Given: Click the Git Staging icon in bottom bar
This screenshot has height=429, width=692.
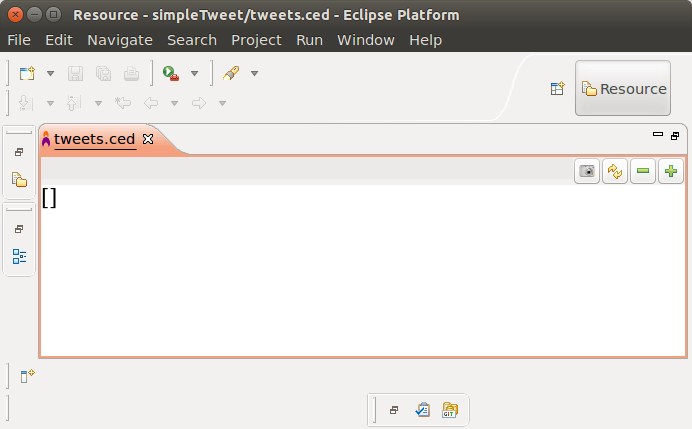Looking at the screenshot, I should (x=450, y=410).
